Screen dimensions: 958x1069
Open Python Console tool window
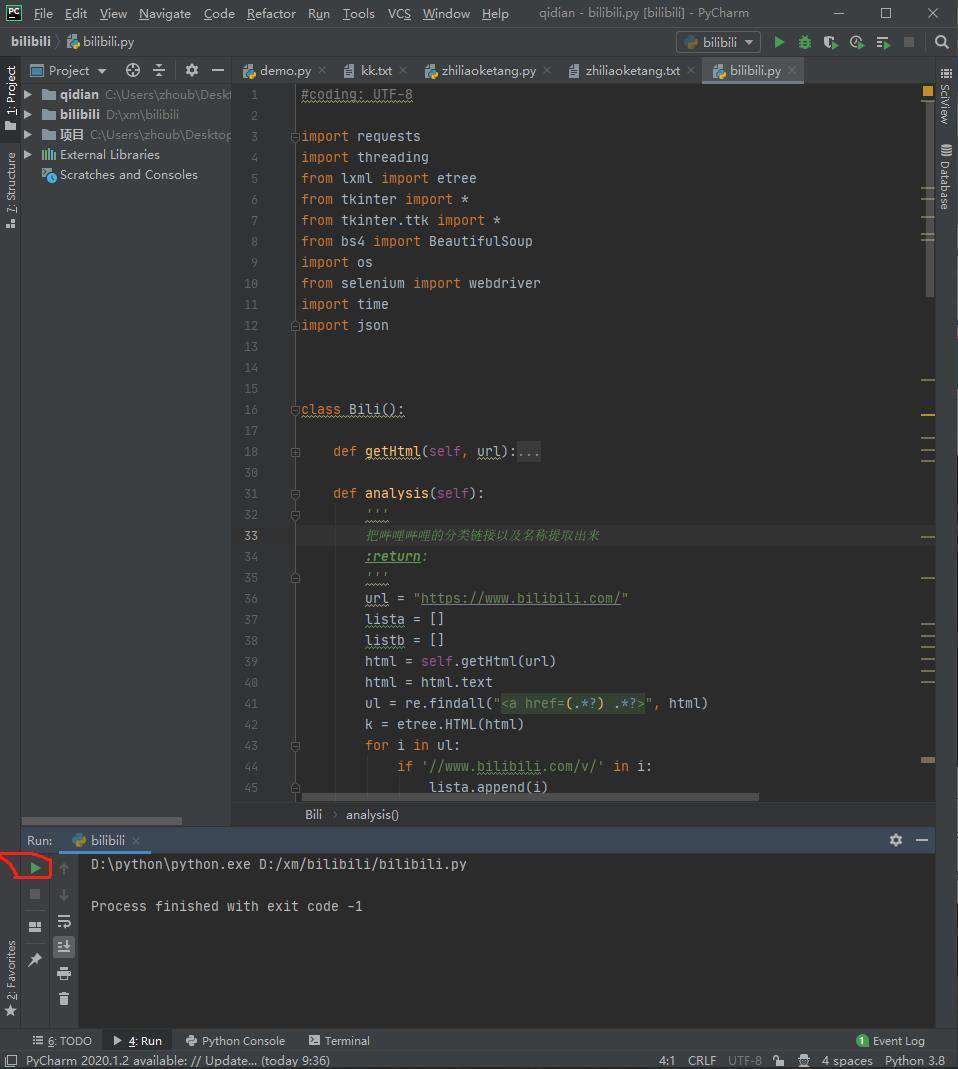(235, 1040)
